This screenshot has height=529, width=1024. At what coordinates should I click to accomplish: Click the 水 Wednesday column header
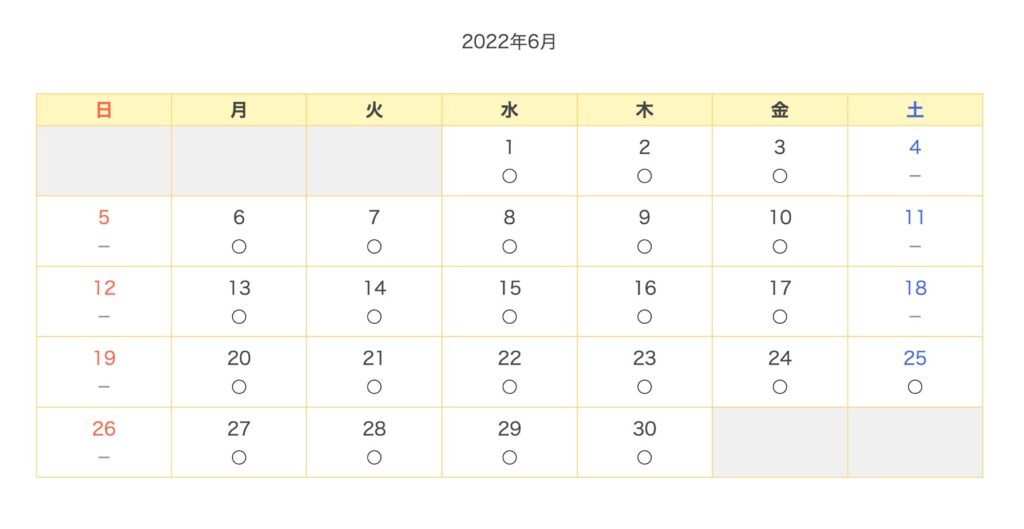pyautogui.click(x=509, y=110)
